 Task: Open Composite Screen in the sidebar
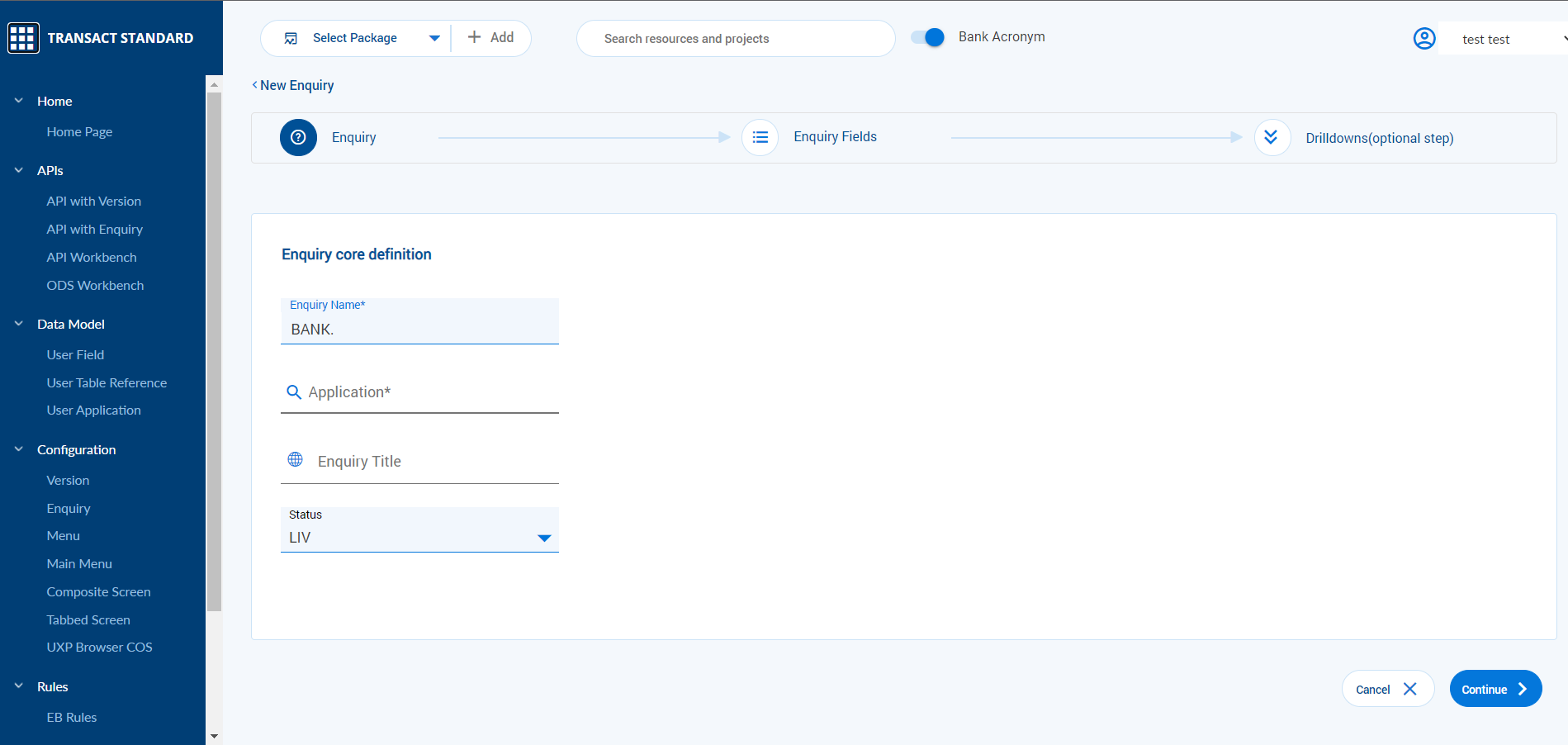pyautogui.click(x=98, y=591)
